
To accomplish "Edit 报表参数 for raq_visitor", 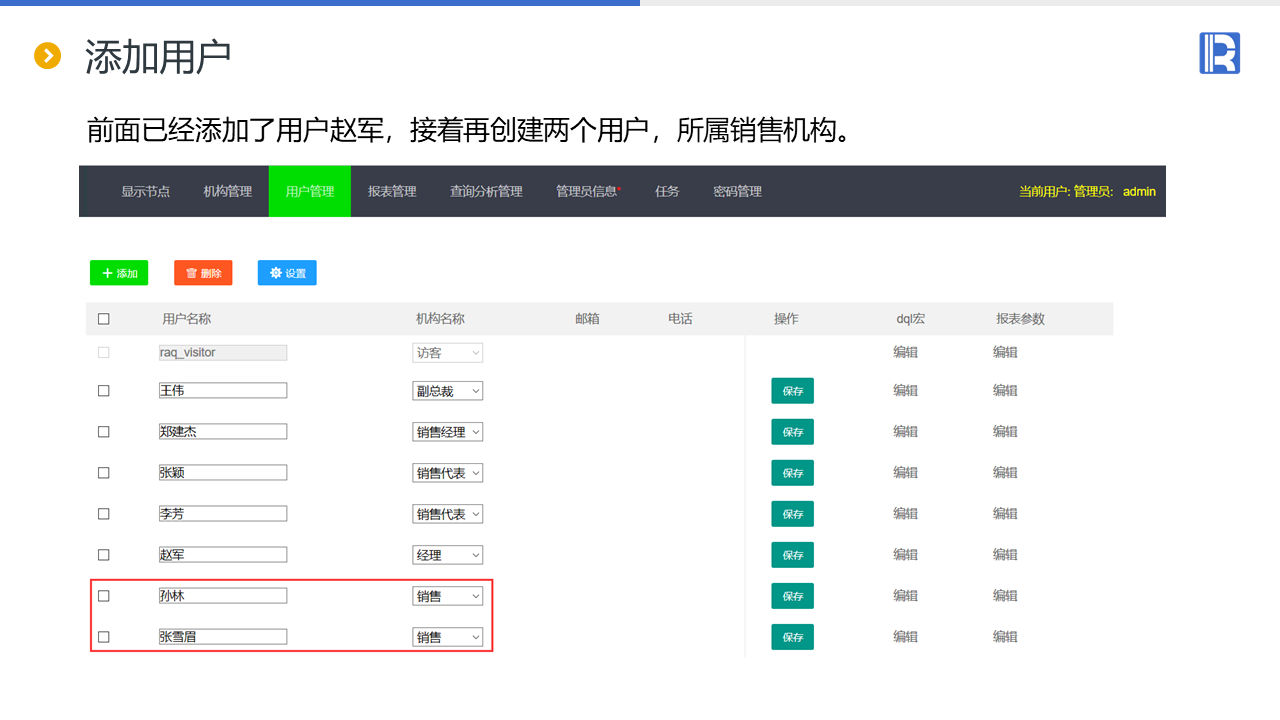I will [x=1005, y=352].
